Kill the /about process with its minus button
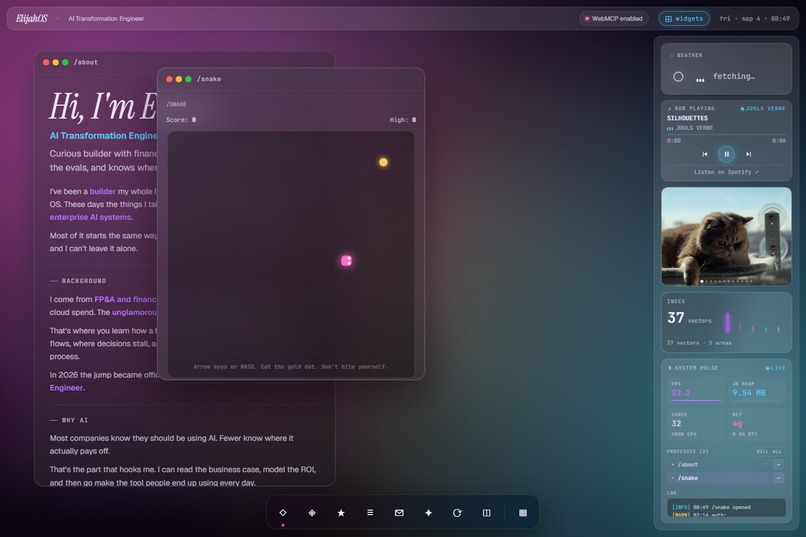The height and width of the screenshot is (537, 806). [779, 464]
